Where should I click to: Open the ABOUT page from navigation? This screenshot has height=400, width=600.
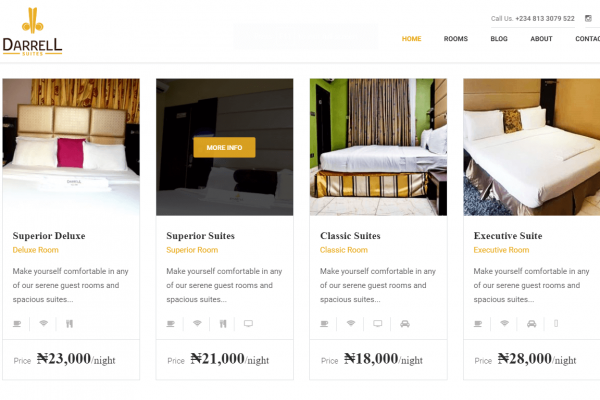coord(541,39)
